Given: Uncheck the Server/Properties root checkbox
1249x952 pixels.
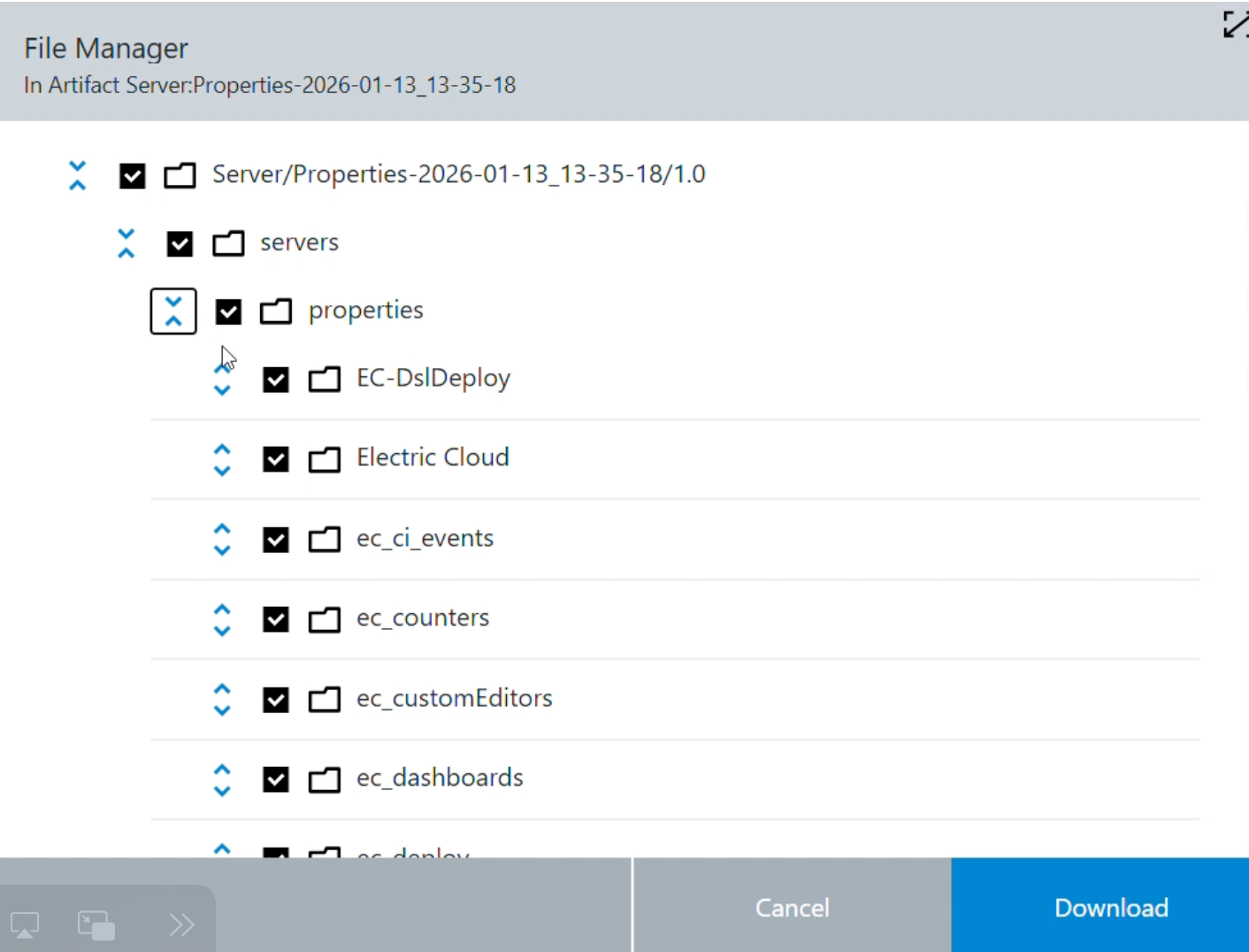Looking at the screenshot, I should click(x=132, y=175).
